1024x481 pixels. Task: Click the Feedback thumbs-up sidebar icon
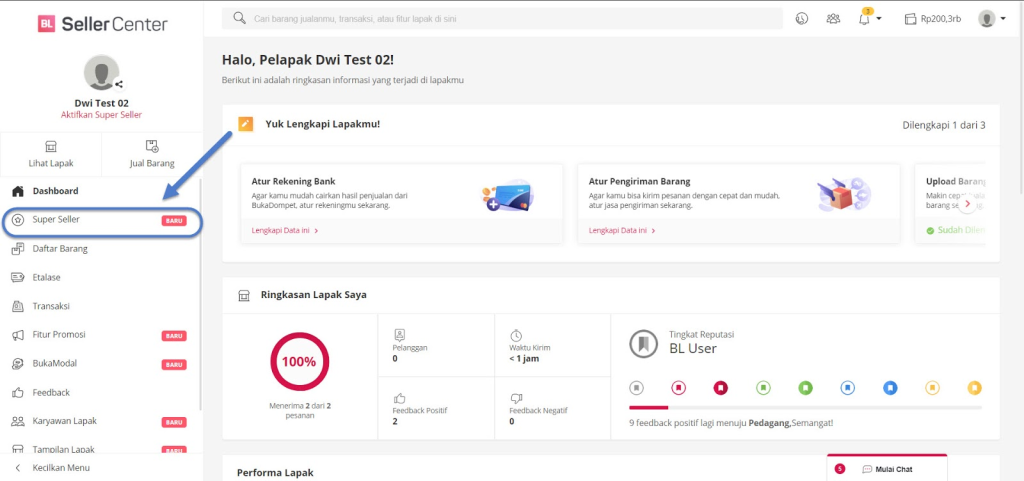[x=18, y=392]
